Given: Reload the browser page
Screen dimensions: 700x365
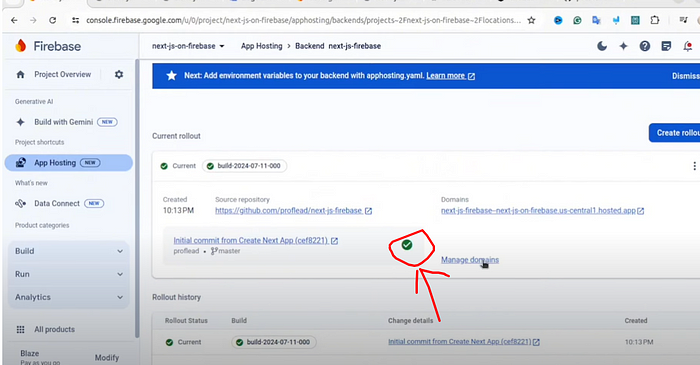Looking at the screenshot, I should (53, 20).
